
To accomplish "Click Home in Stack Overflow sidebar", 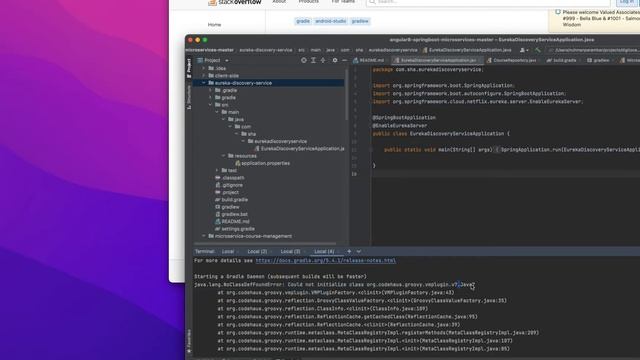I will (x=214, y=25).
